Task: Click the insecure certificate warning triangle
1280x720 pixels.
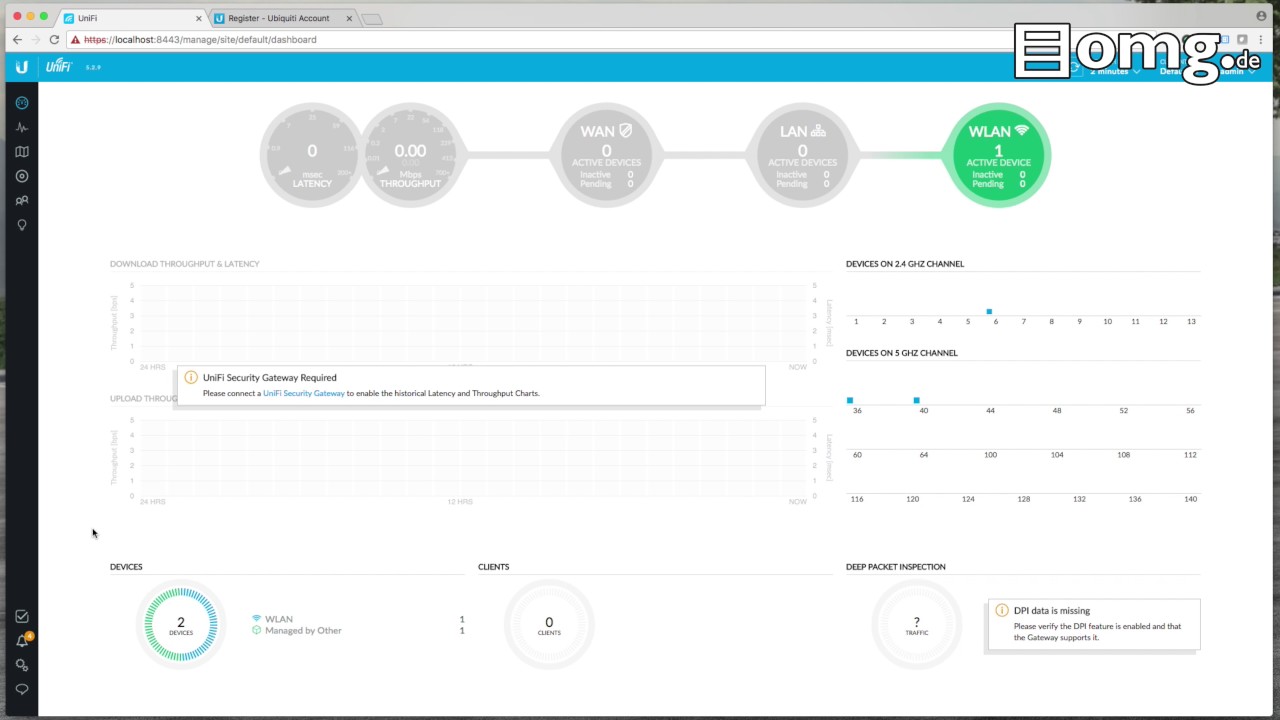Action: click(75, 40)
